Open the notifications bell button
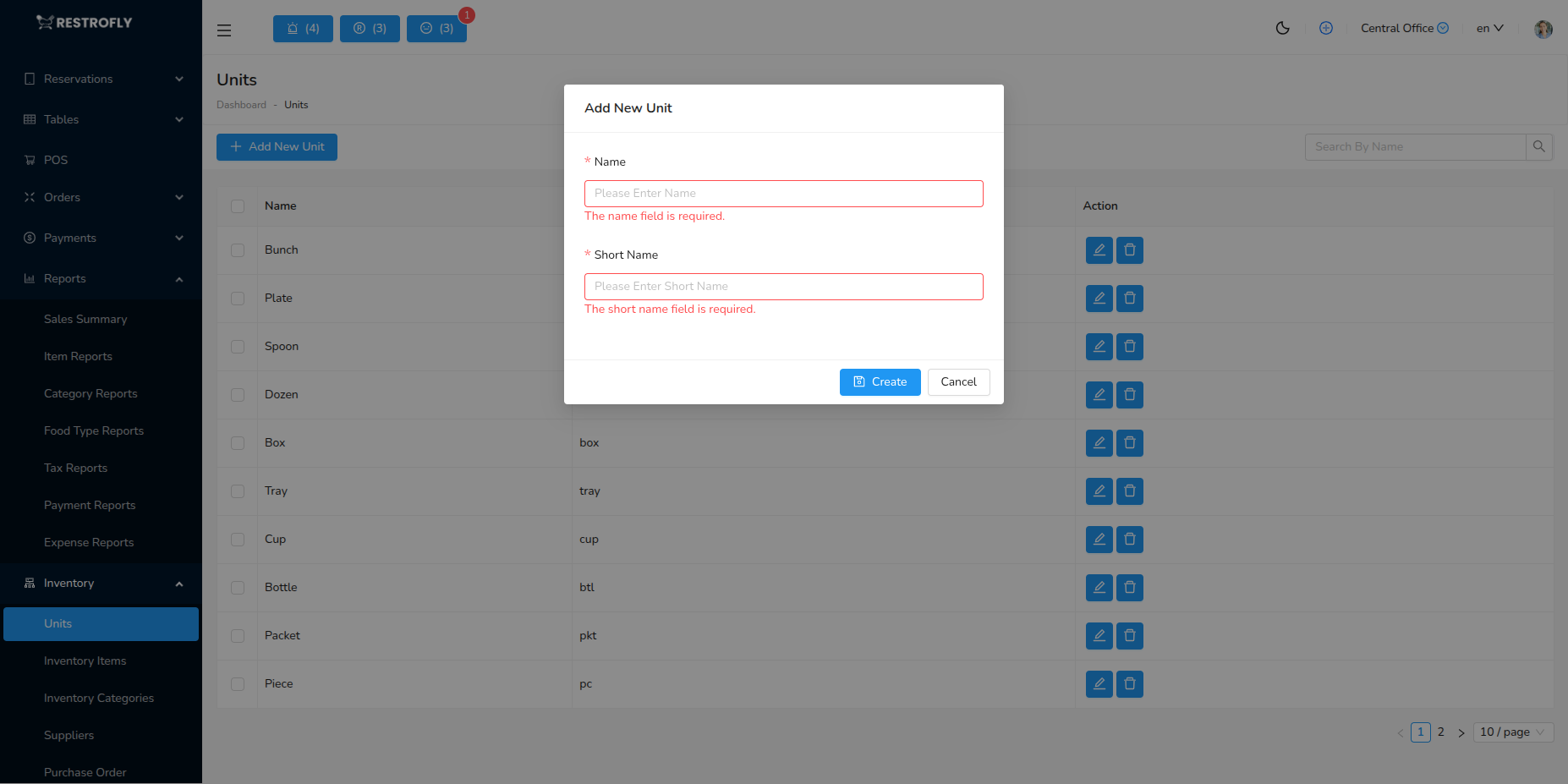The image size is (1568, 784). pyautogui.click(x=303, y=28)
